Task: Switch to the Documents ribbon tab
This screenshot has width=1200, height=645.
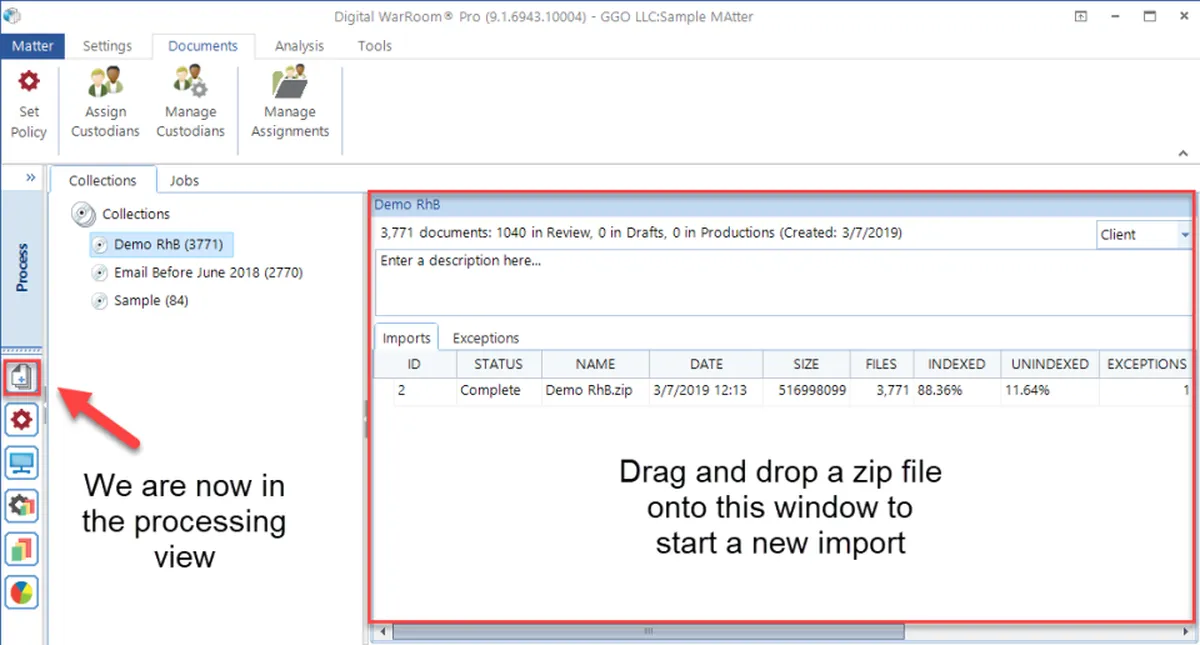Action: [x=203, y=46]
